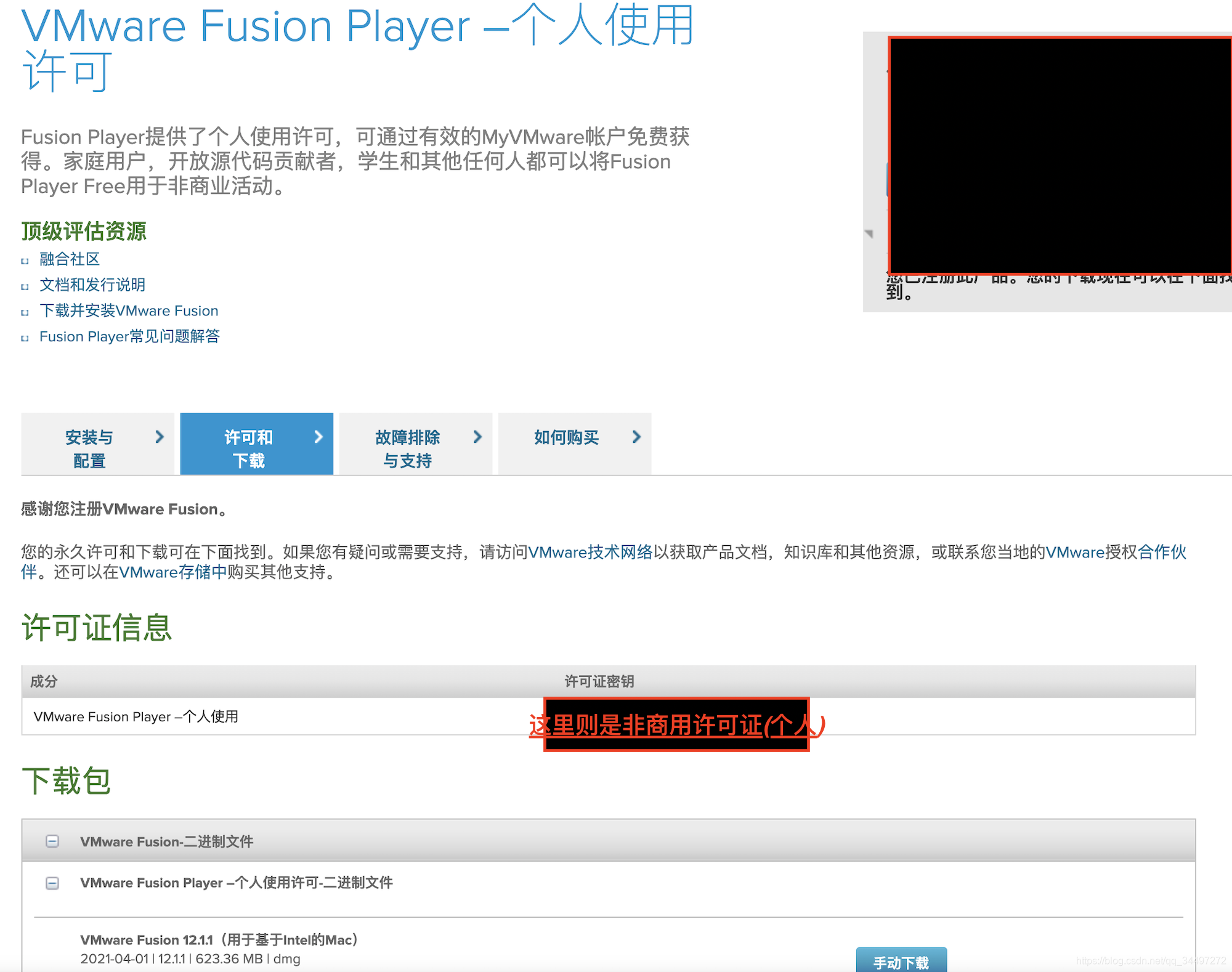The image size is (1232, 972).
Task: Click small gray arrow beside registration panel
Action: [869, 234]
